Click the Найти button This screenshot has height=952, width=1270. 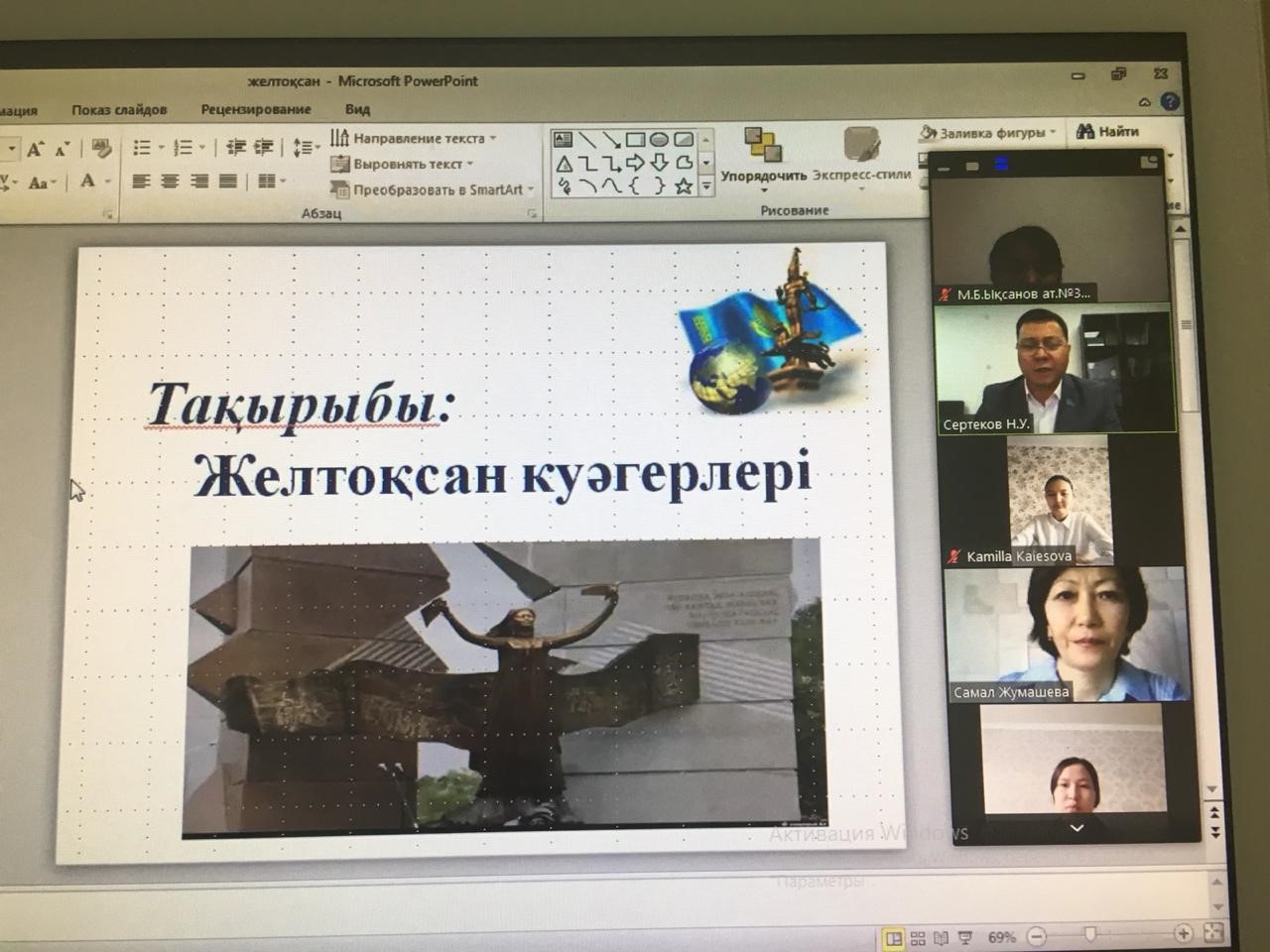click(x=1107, y=131)
